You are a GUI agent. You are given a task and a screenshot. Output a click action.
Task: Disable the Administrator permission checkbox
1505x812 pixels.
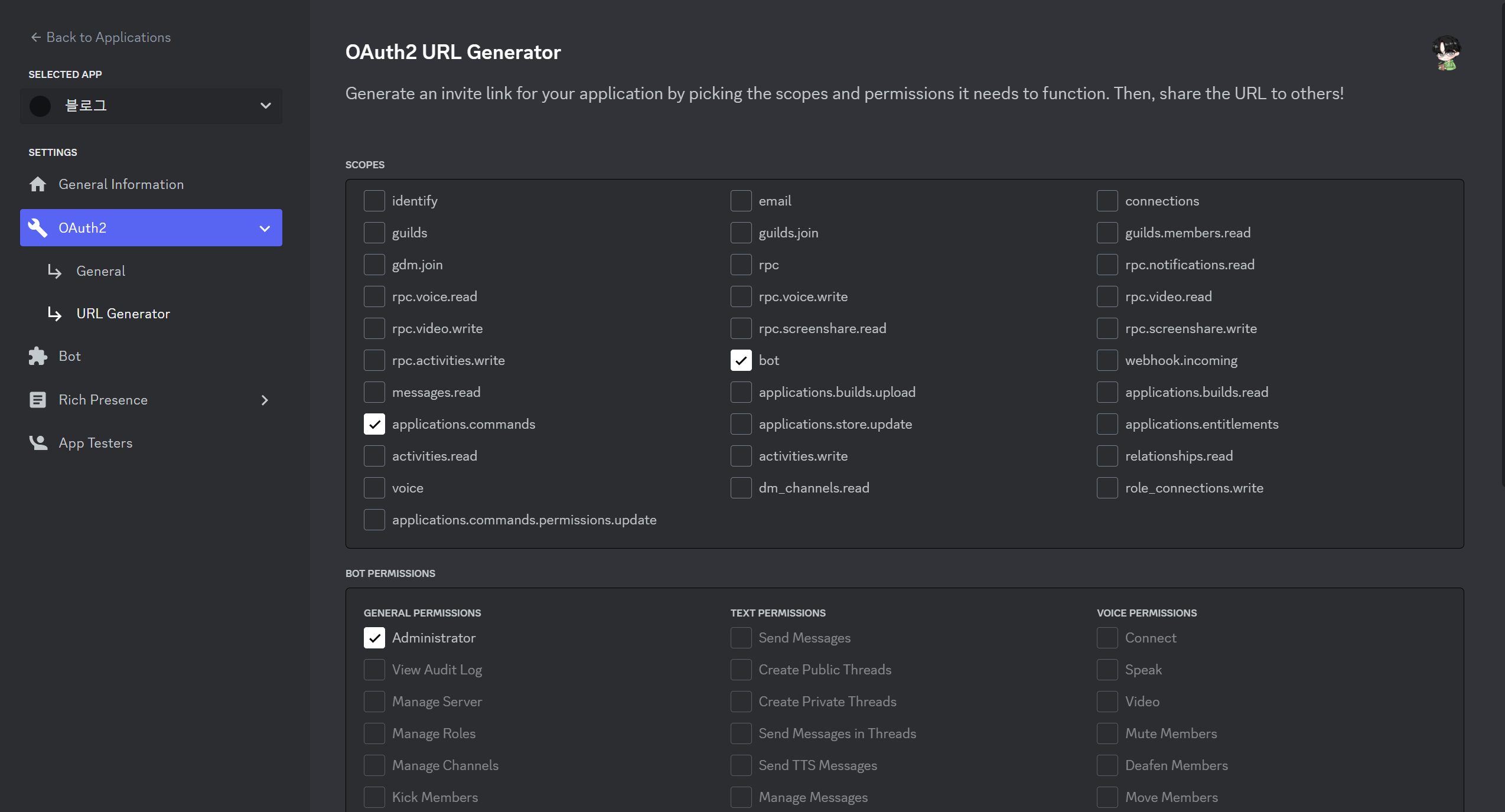374,638
